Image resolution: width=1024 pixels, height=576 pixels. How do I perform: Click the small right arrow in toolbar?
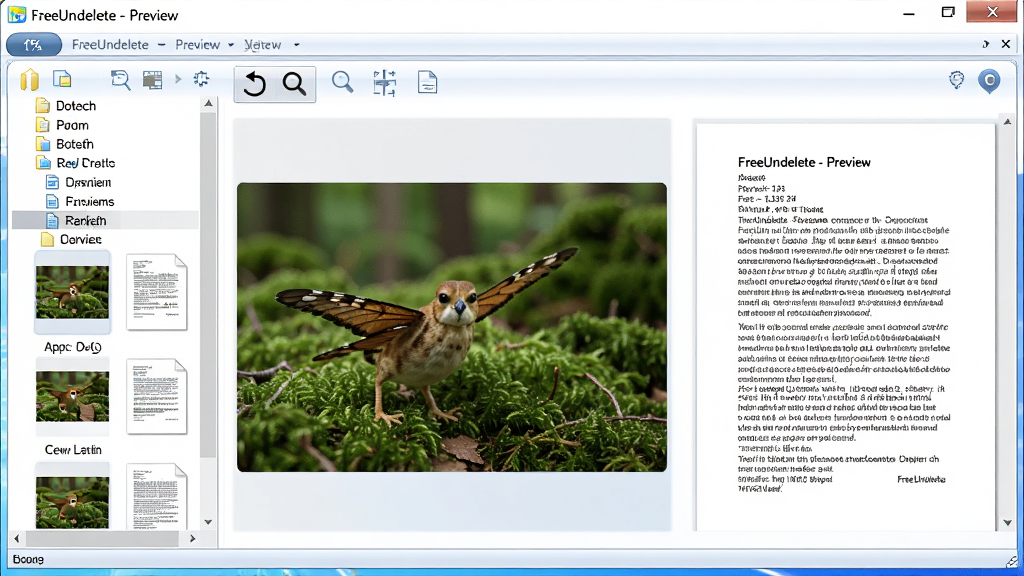[178, 80]
